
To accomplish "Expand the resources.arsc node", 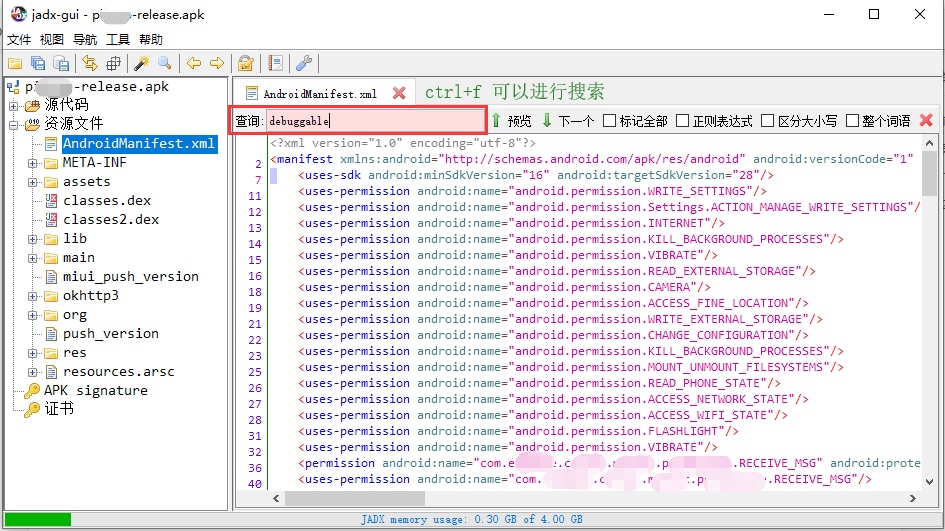I will (x=33, y=372).
